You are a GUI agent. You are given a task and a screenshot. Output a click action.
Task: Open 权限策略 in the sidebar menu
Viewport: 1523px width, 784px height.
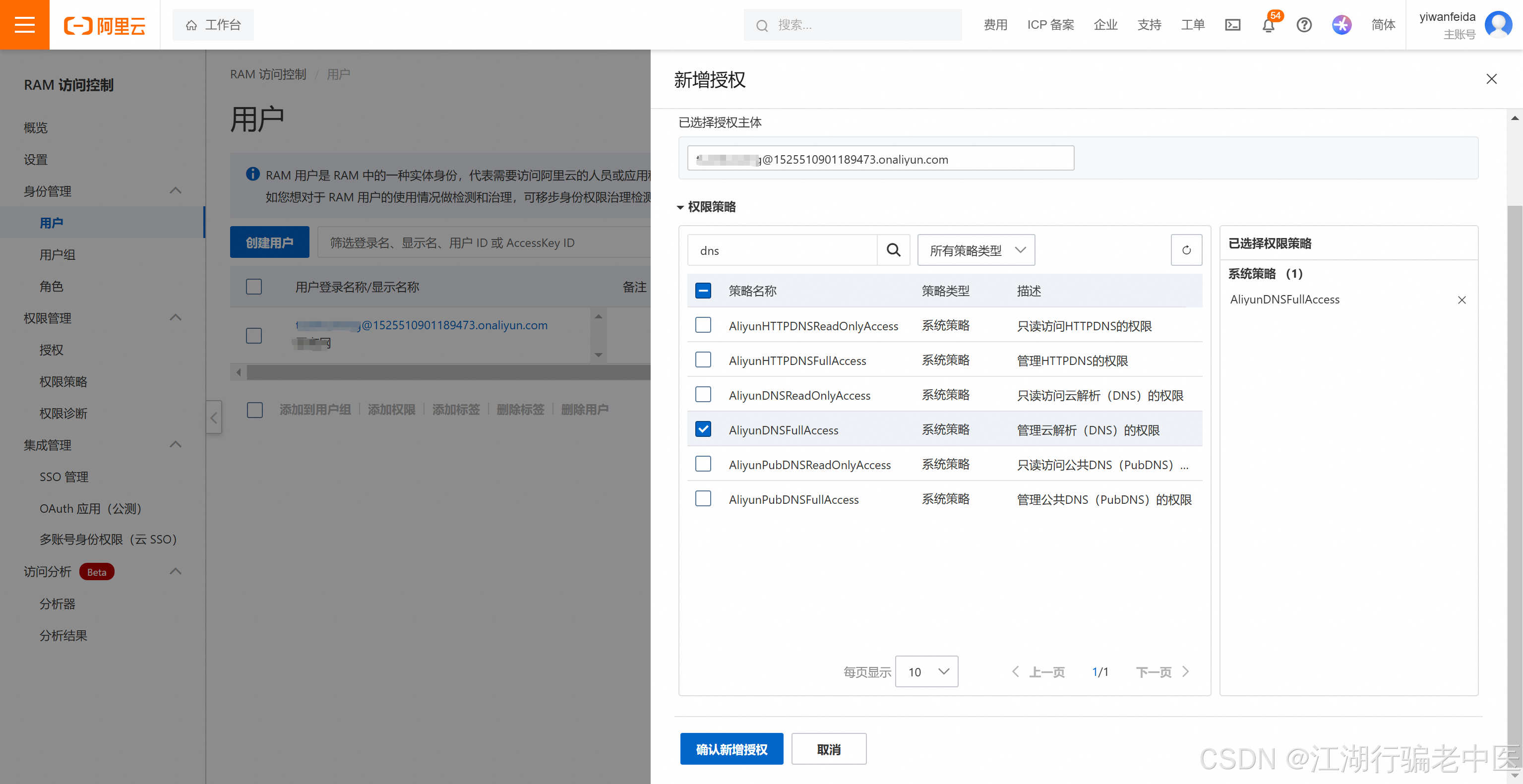[63, 381]
